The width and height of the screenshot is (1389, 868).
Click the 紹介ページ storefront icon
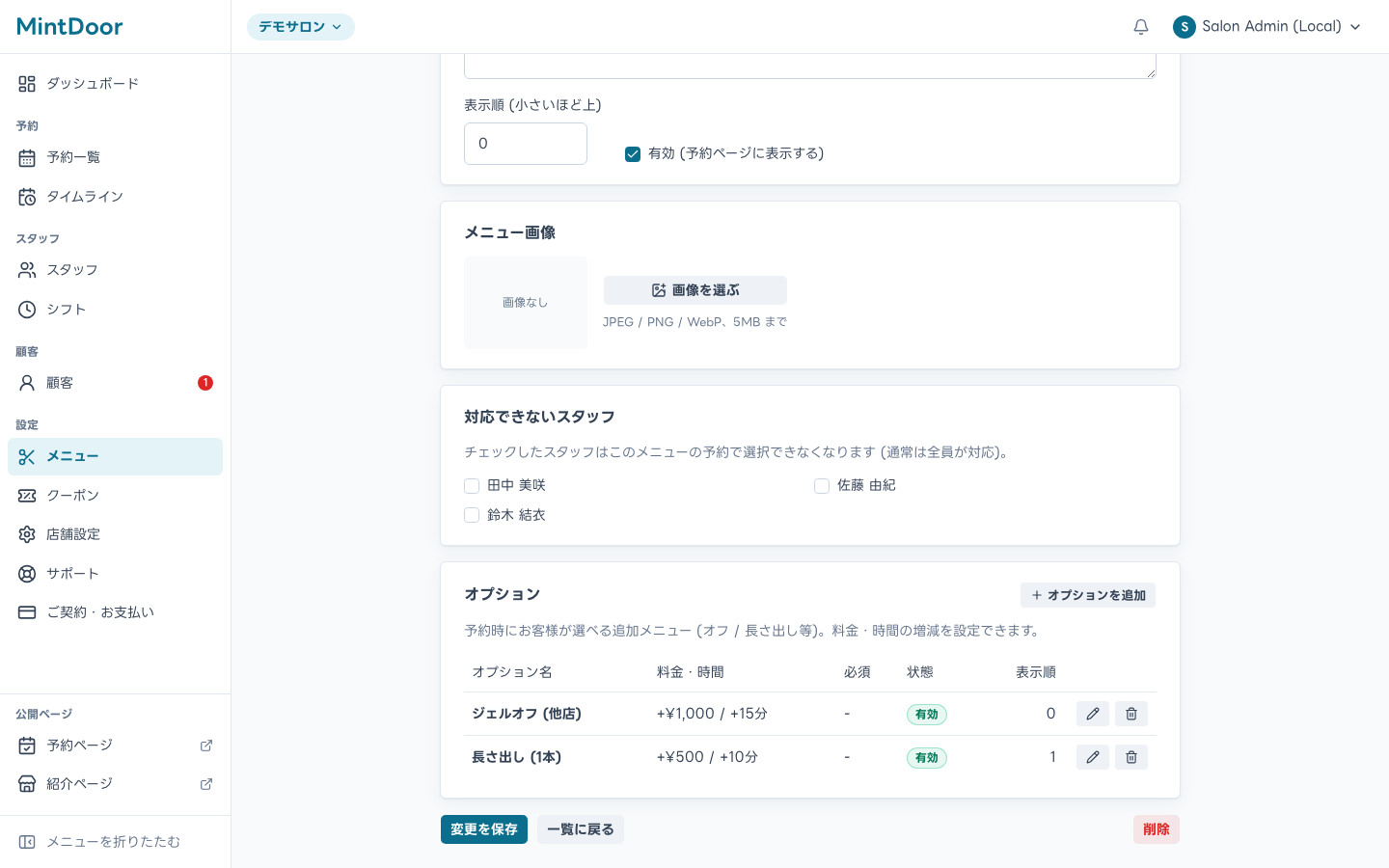27,784
